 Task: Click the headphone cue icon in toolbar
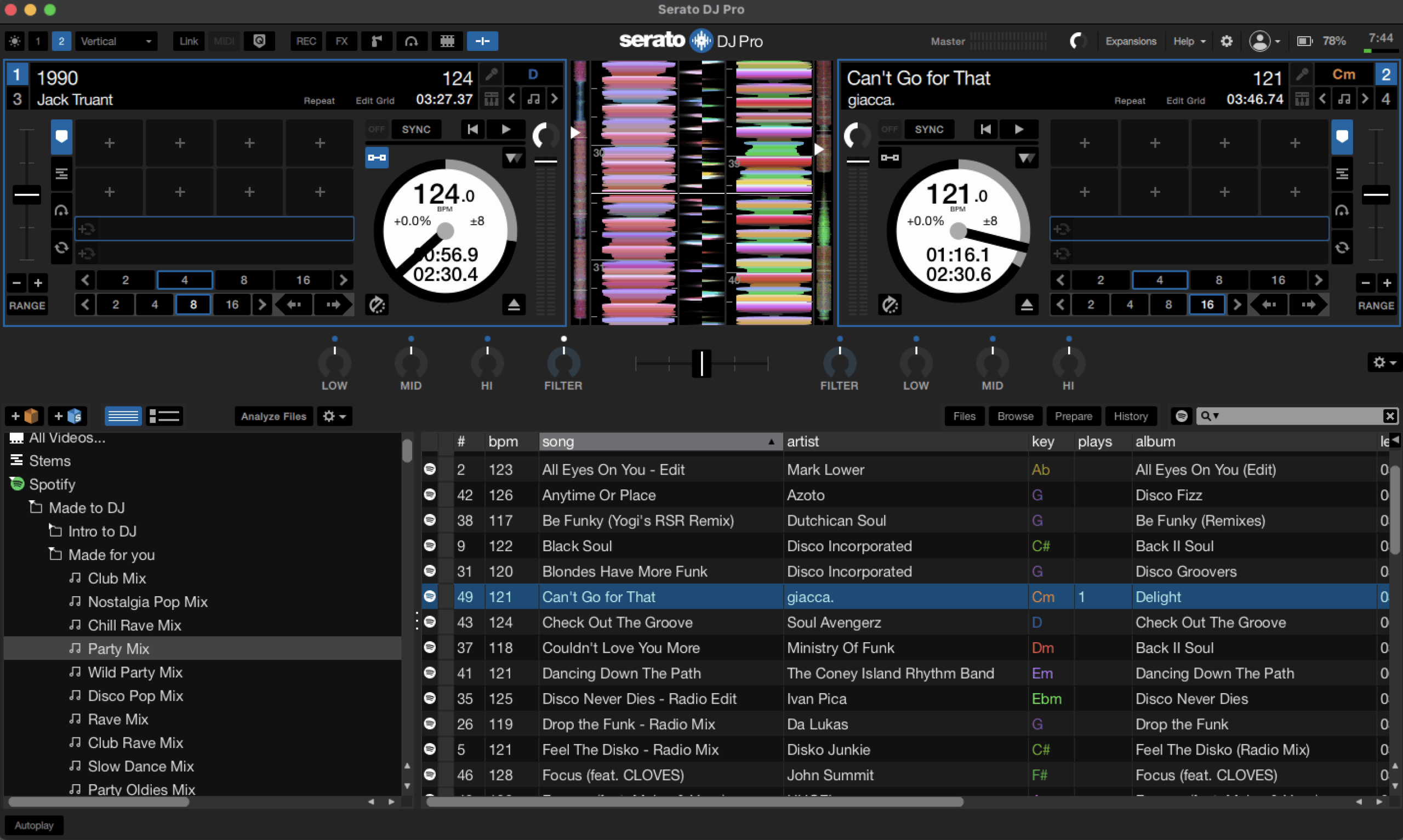(412, 41)
